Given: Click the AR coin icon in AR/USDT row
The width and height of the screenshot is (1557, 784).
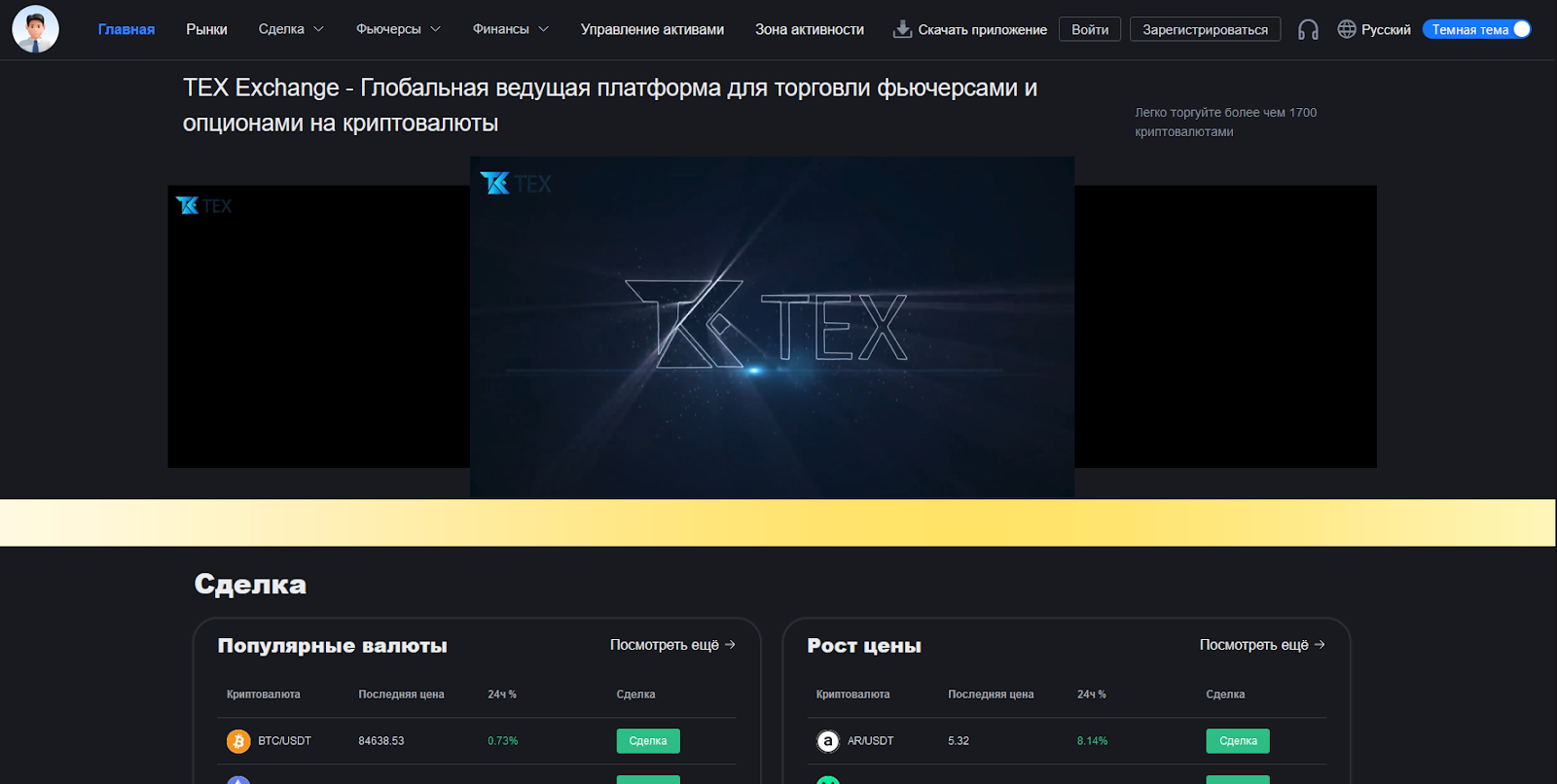Looking at the screenshot, I should click(x=828, y=741).
